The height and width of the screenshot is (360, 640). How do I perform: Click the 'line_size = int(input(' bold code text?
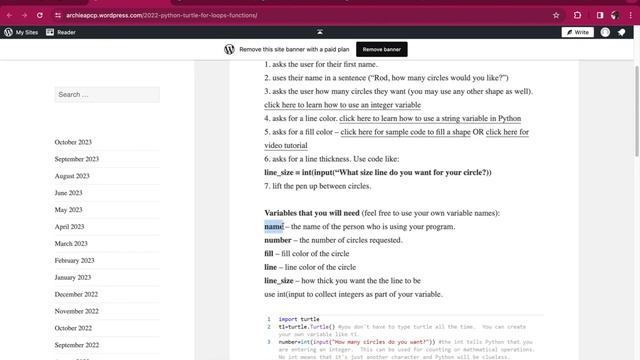(x=378, y=172)
